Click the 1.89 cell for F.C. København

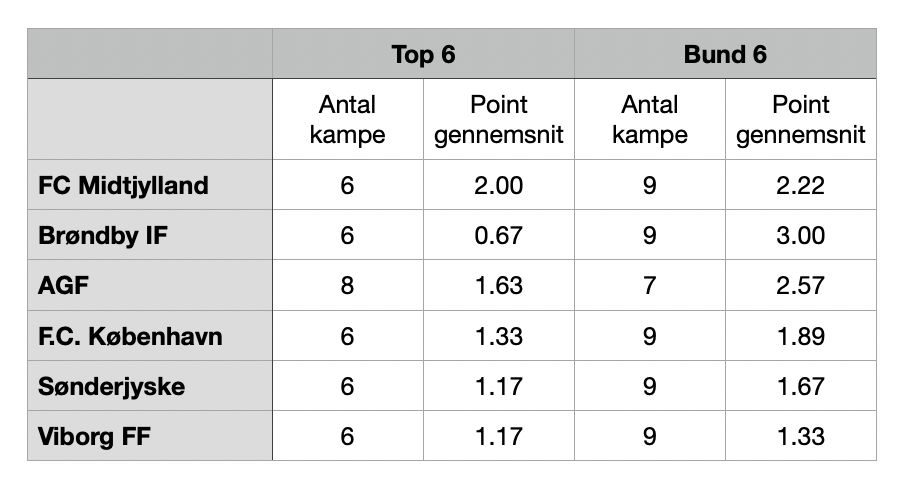(x=801, y=336)
